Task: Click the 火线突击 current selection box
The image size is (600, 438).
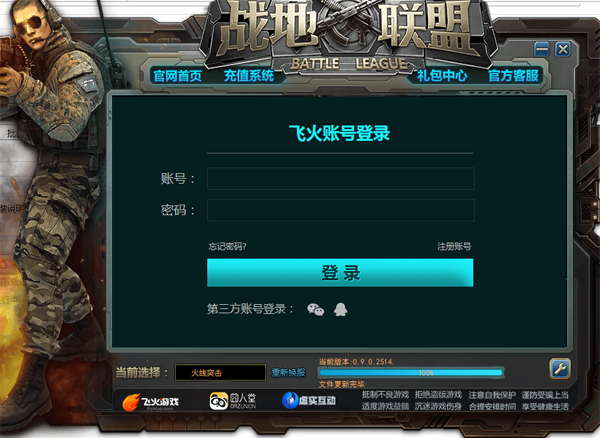Action: tap(220, 373)
